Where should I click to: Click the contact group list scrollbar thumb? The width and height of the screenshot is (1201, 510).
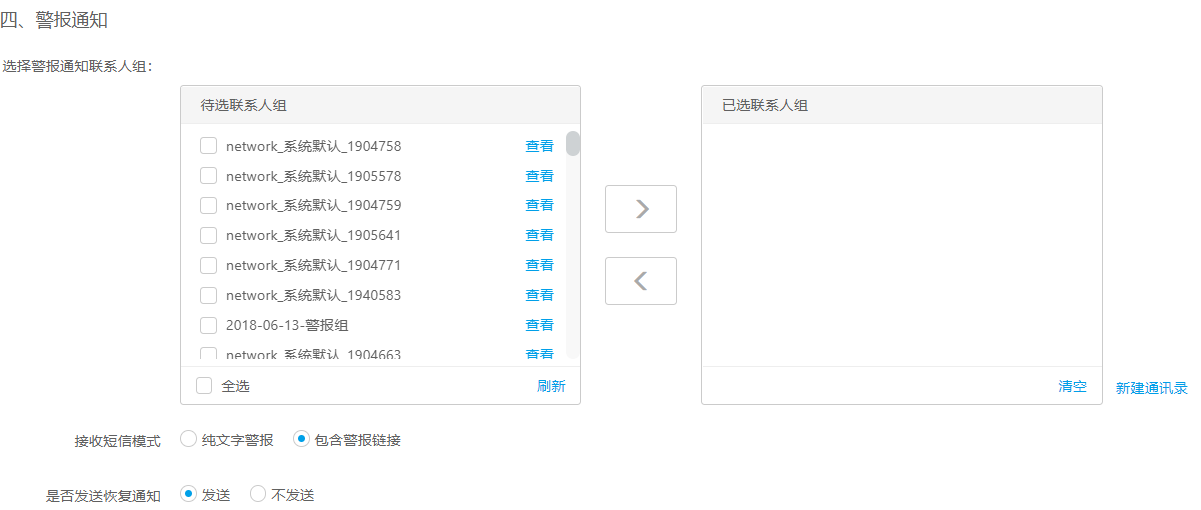point(573,144)
